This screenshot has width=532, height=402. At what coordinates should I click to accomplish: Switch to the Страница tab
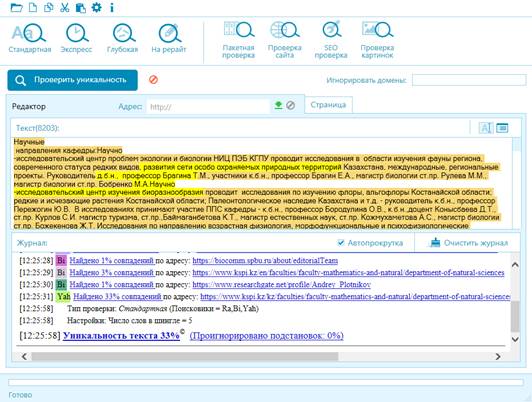(x=328, y=105)
